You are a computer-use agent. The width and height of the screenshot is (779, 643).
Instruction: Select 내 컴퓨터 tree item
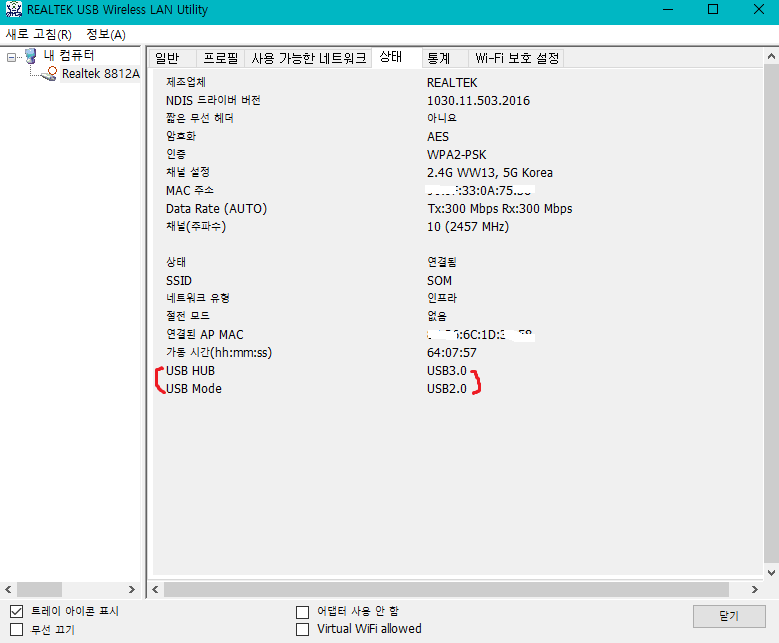point(69,55)
